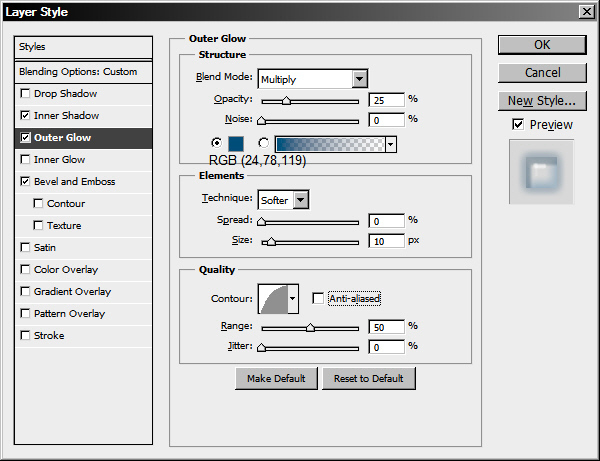
Task: Select the solid color radio button
Action: click(x=217, y=143)
